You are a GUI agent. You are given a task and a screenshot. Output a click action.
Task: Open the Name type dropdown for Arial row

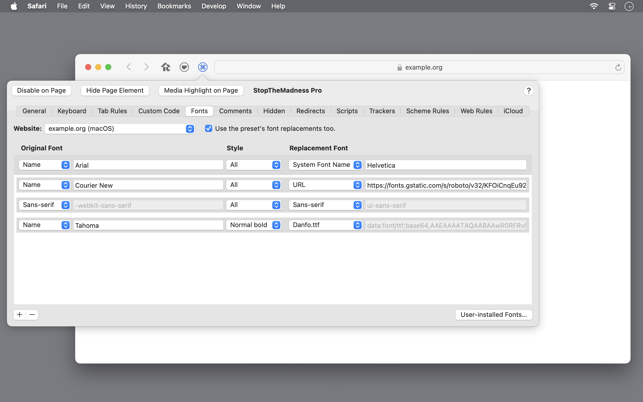coord(44,164)
